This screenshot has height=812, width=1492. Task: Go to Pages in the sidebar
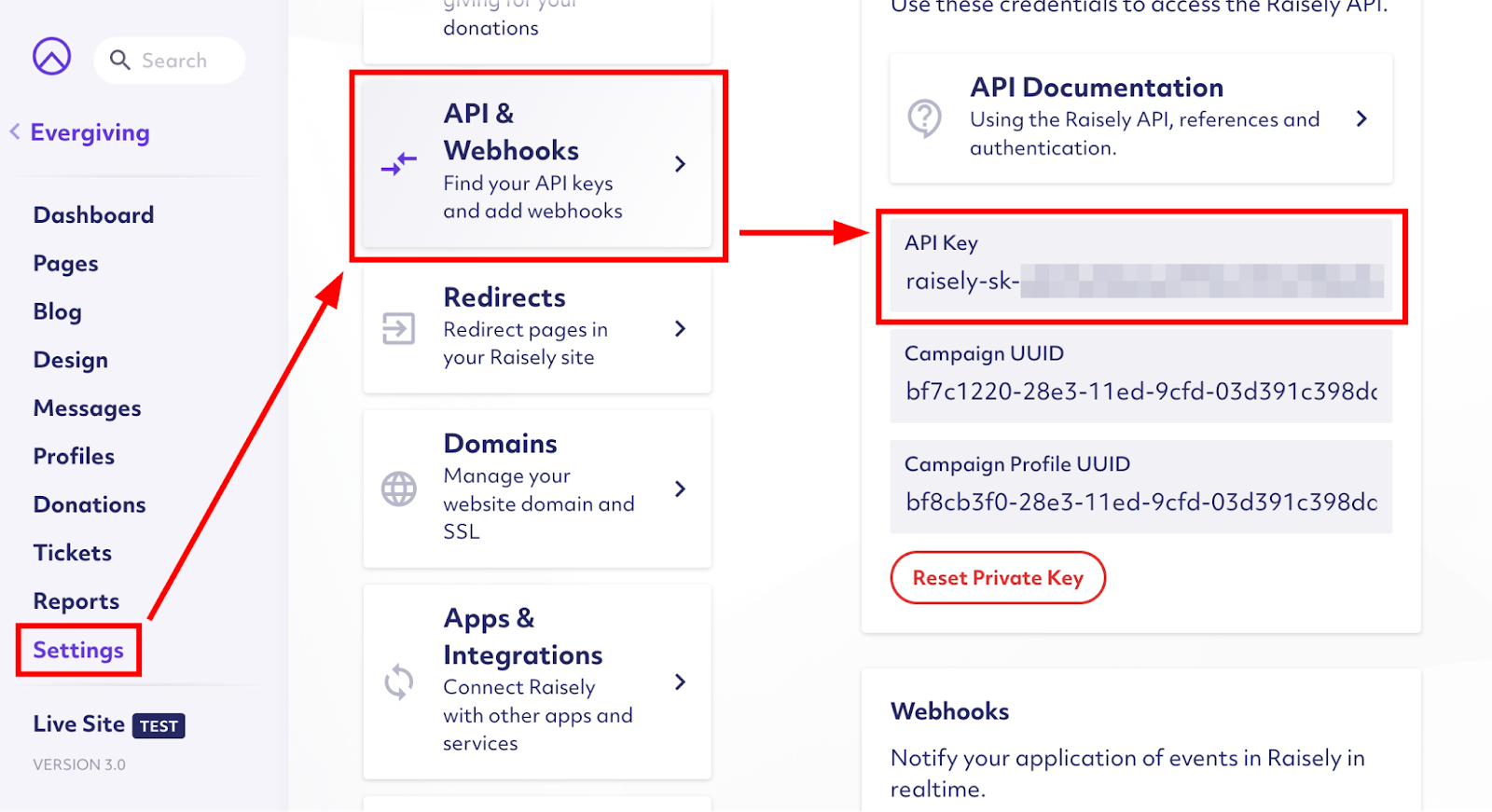(65, 264)
